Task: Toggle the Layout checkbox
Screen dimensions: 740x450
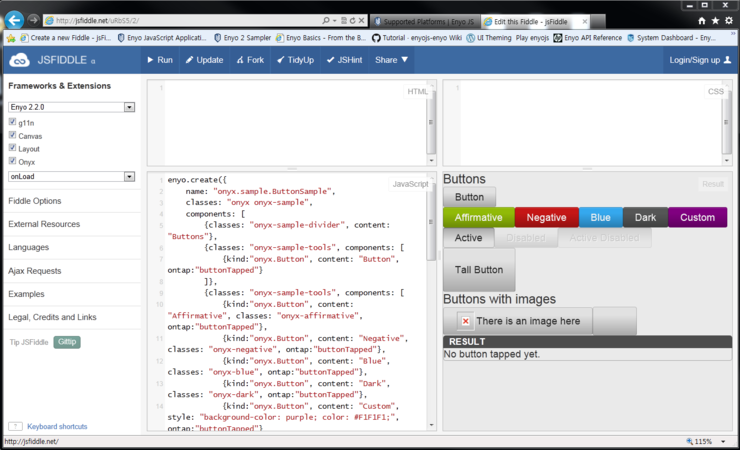Action: point(12,148)
